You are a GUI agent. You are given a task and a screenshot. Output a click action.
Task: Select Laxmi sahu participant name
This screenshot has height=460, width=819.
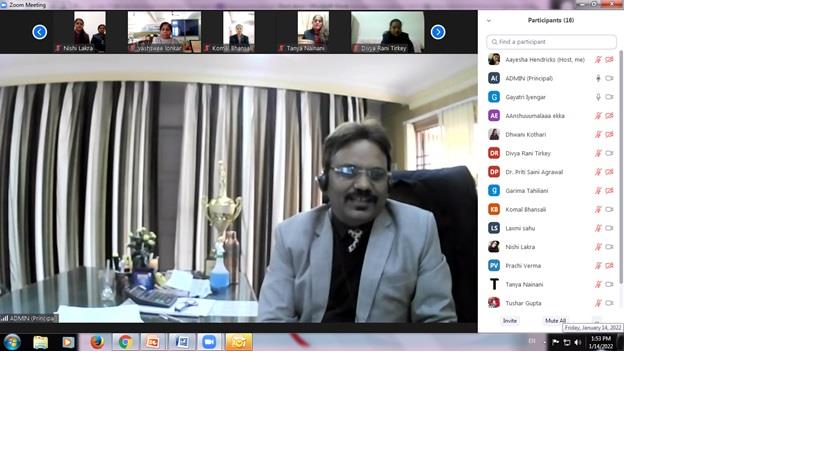(x=520, y=228)
